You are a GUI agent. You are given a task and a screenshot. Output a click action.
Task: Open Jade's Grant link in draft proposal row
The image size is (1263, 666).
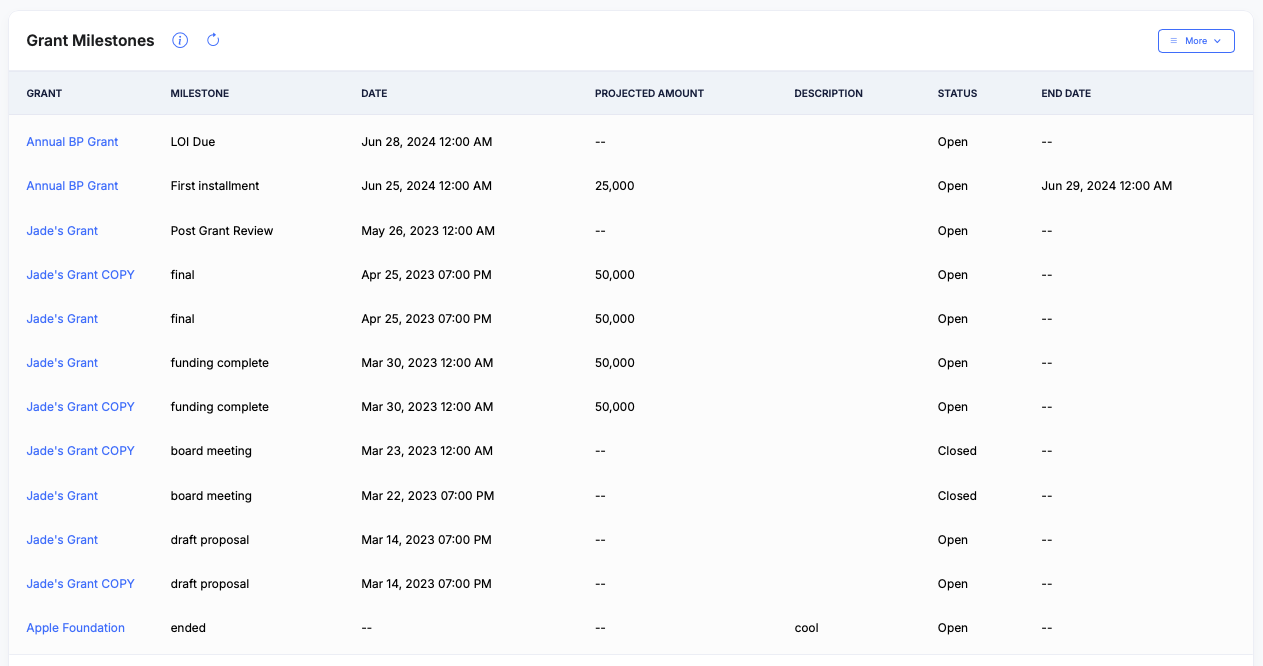pyautogui.click(x=62, y=540)
